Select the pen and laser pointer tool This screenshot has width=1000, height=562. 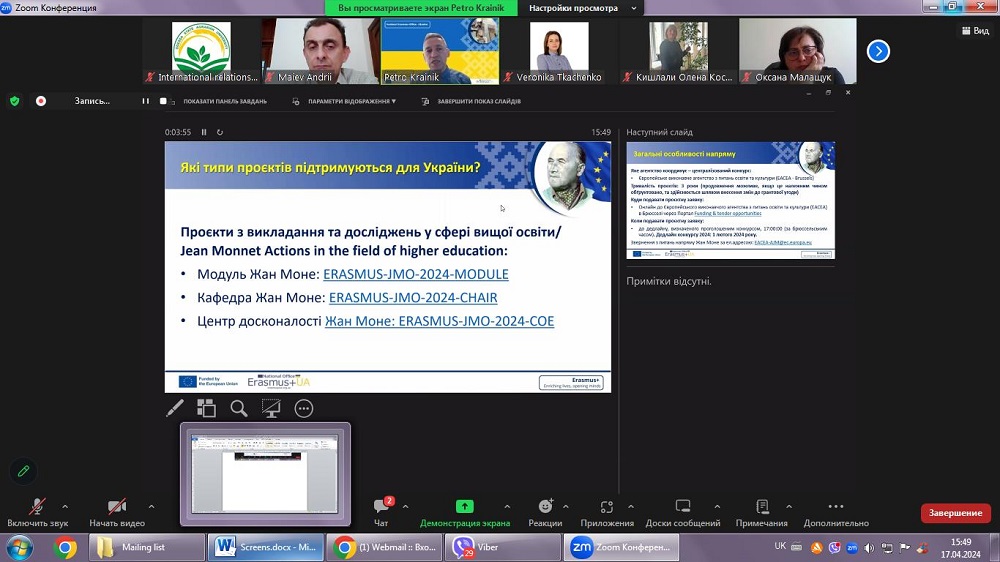175,408
